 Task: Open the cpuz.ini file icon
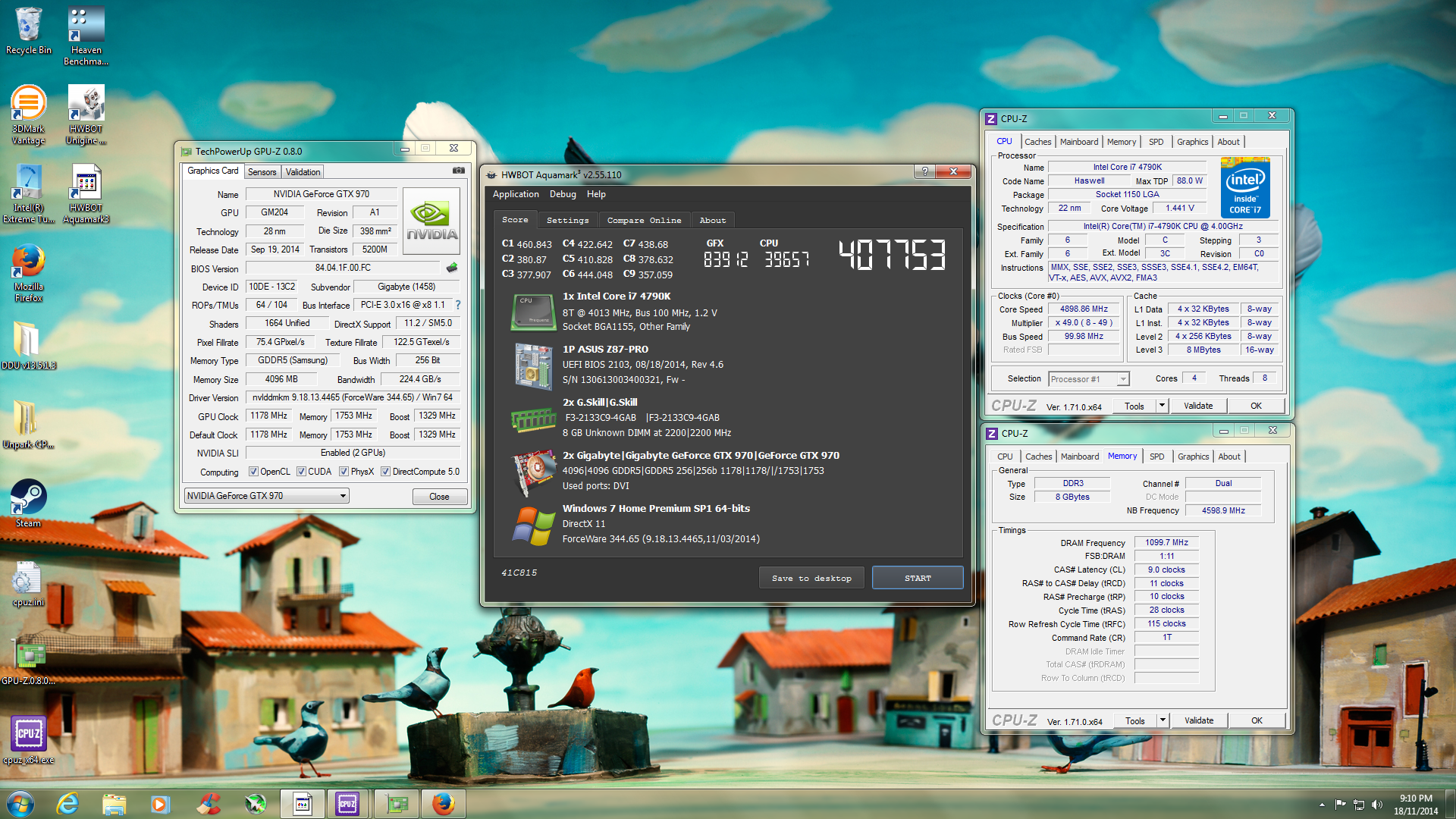click(x=29, y=583)
